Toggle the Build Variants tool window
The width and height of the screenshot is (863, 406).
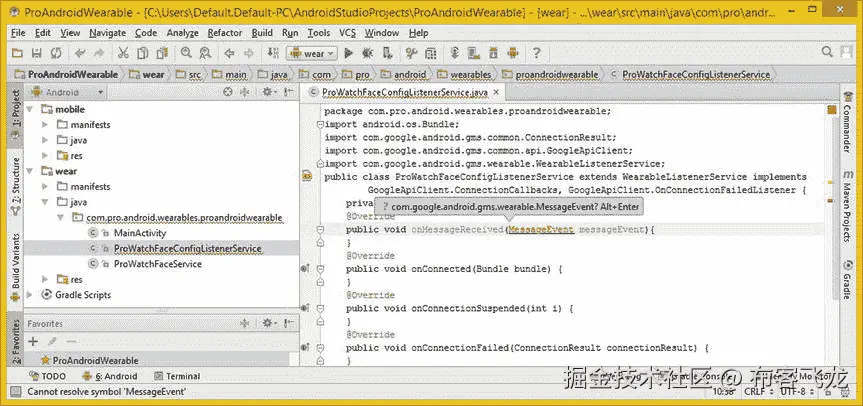(16, 268)
